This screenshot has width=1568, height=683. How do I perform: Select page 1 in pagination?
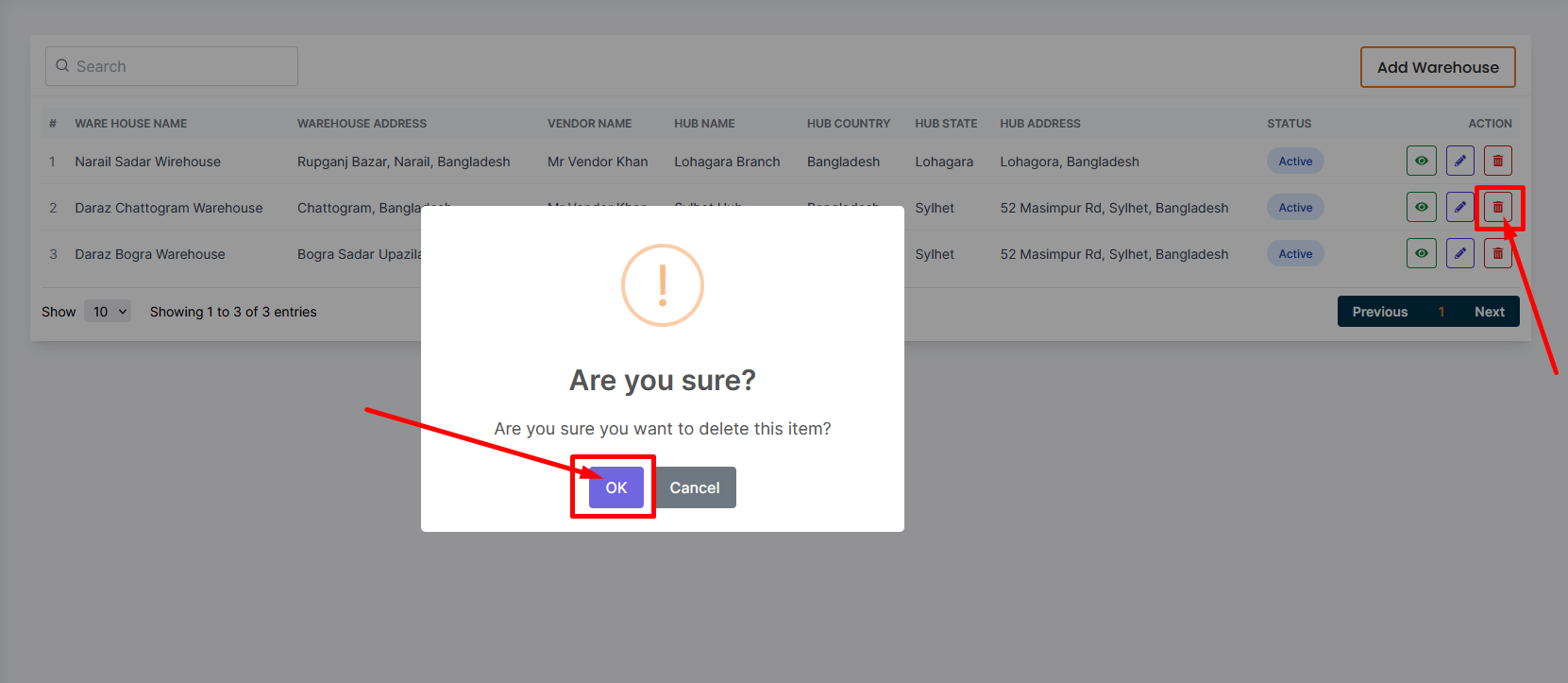[1441, 312]
